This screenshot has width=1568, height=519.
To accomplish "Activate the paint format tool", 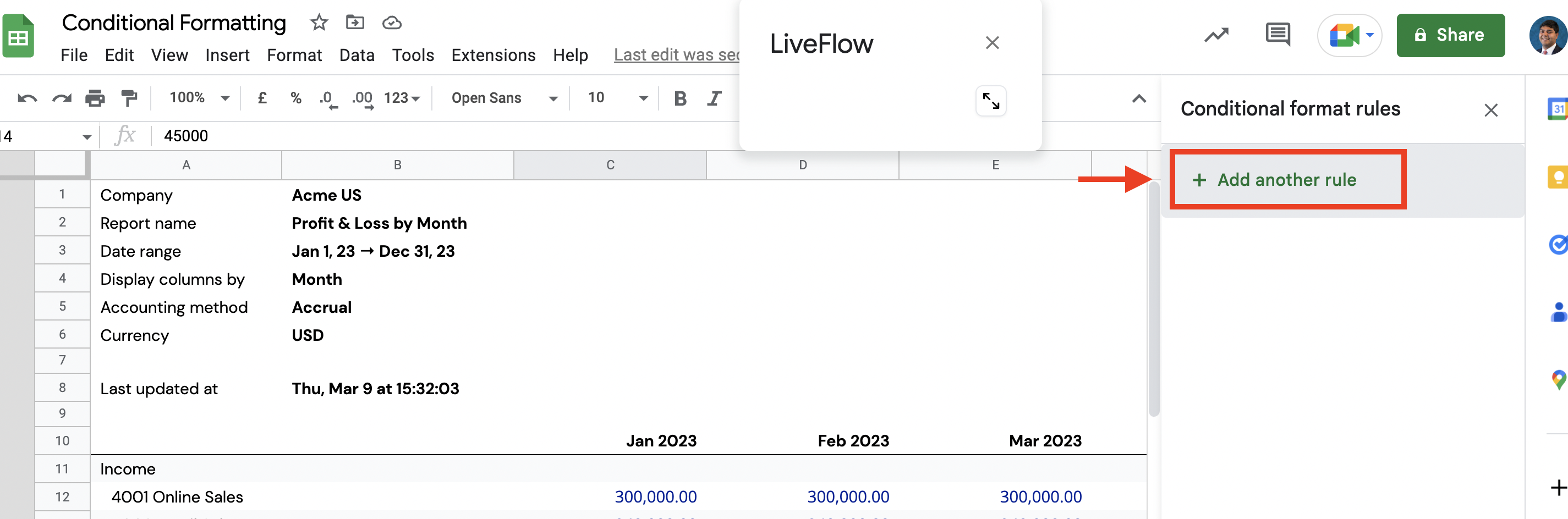I will click(x=129, y=98).
